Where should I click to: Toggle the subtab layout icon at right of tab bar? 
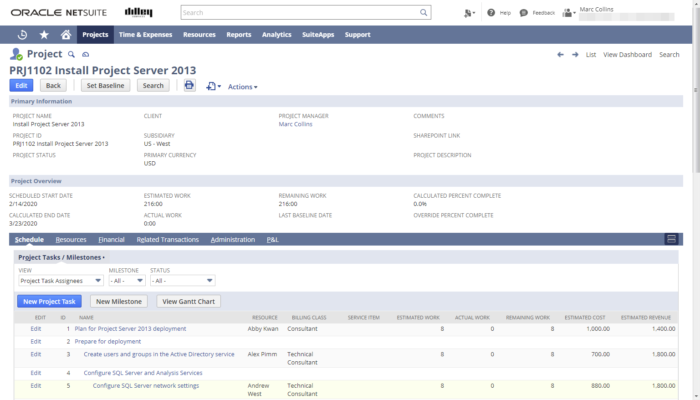pyautogui.click(x=671, y=239)
